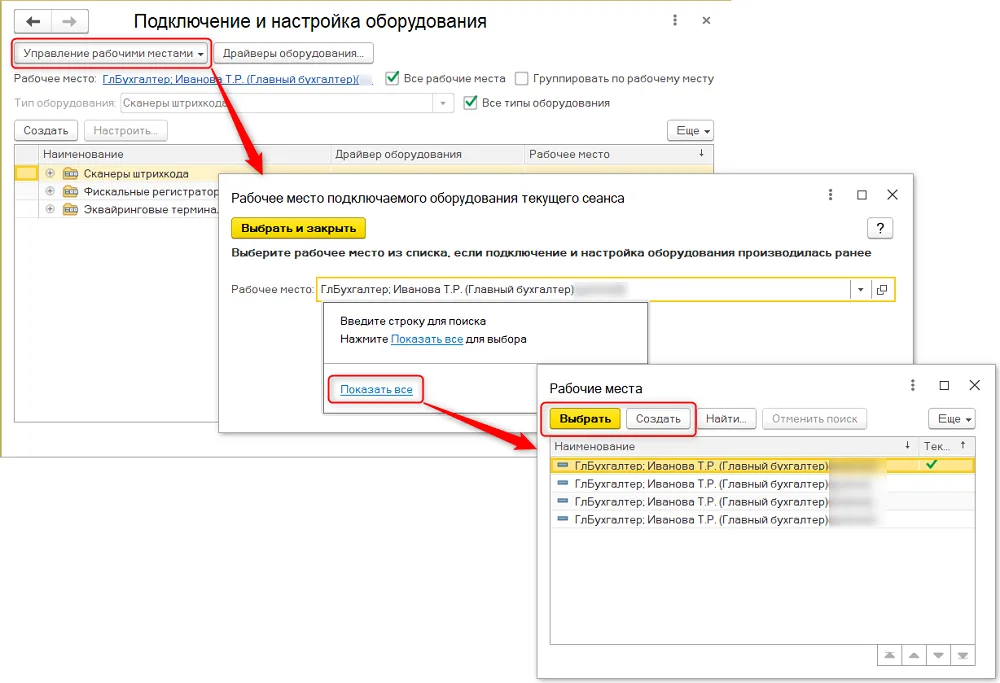Open the Еще menu above the equipment list
The width and height of the screenshot is (1000, 683).
click(x=691, y=131)
